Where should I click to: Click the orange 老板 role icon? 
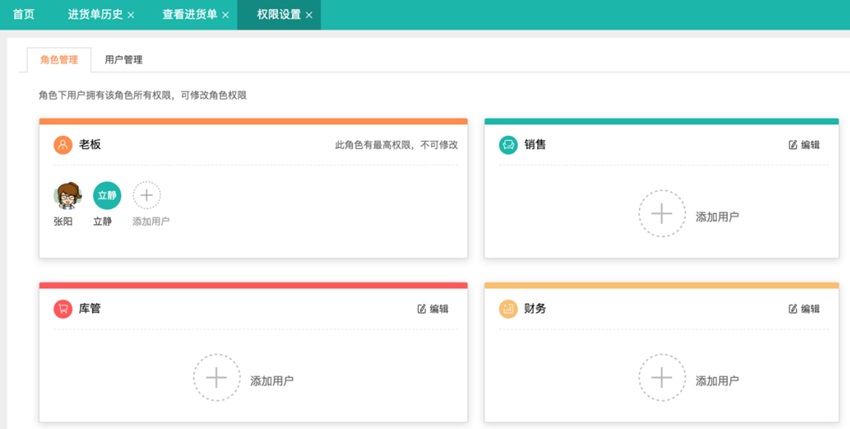click(63, 145)
